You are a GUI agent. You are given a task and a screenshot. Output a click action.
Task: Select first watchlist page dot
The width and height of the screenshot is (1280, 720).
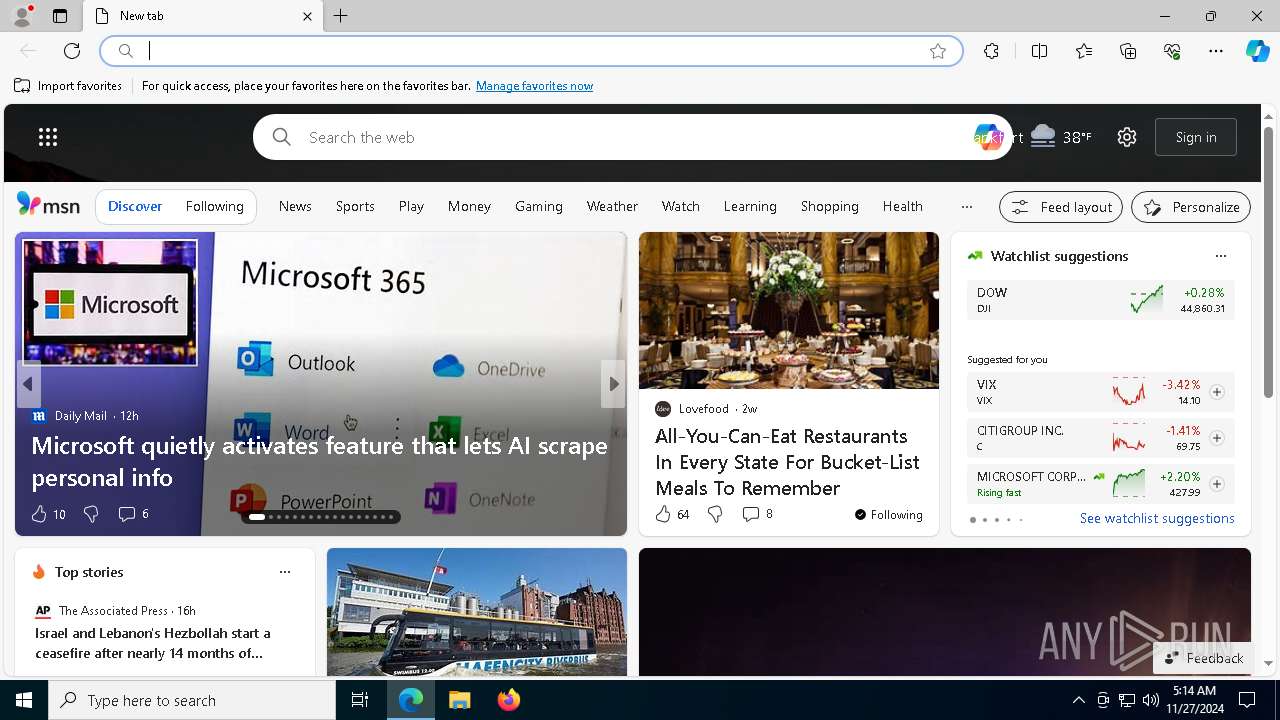(972, 520)
